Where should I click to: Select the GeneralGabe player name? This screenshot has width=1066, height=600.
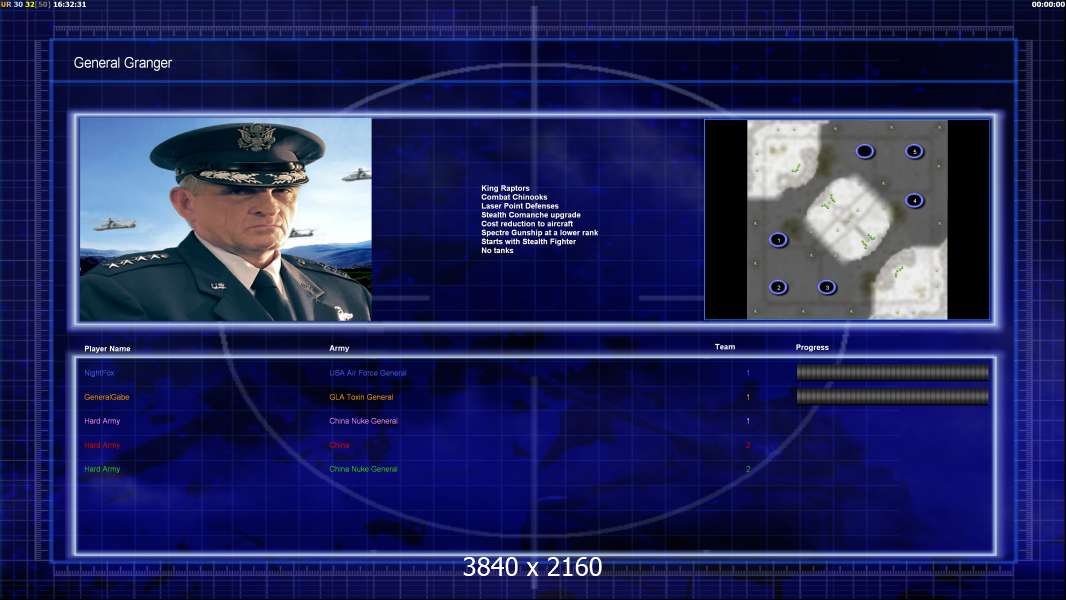click(107, 397)
